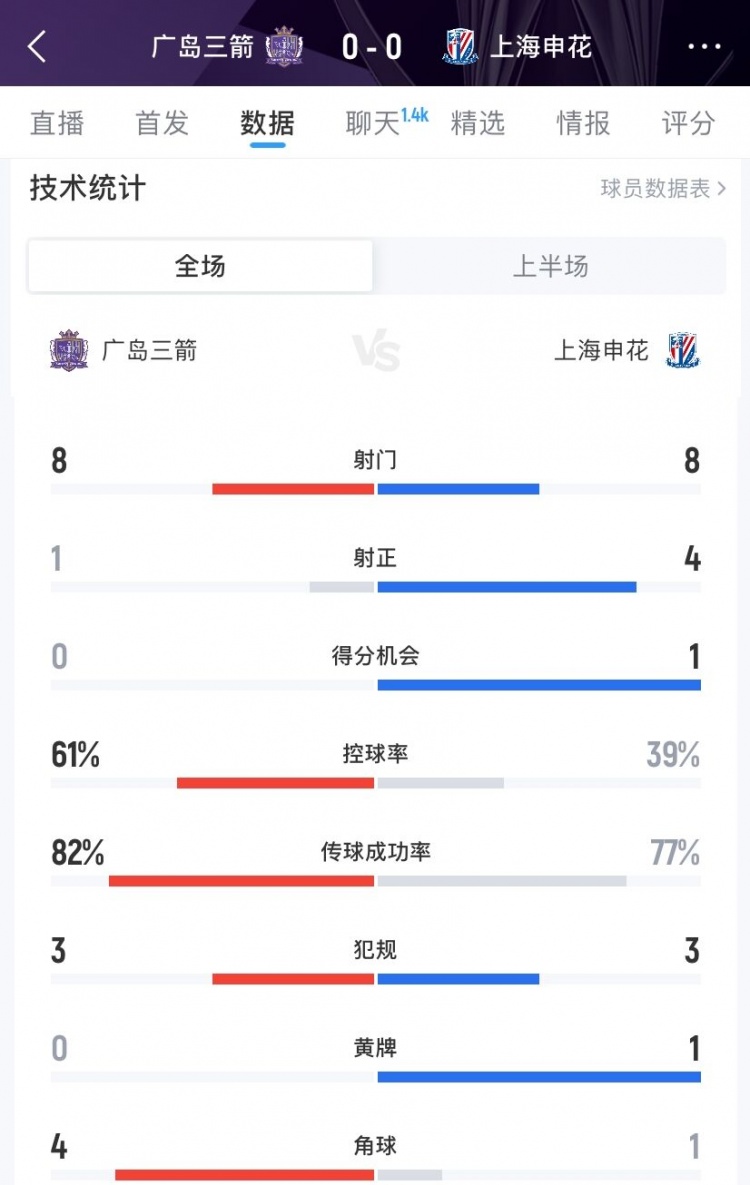
Task: Tap the 控球率 possession bar
Action: (375, 782)
